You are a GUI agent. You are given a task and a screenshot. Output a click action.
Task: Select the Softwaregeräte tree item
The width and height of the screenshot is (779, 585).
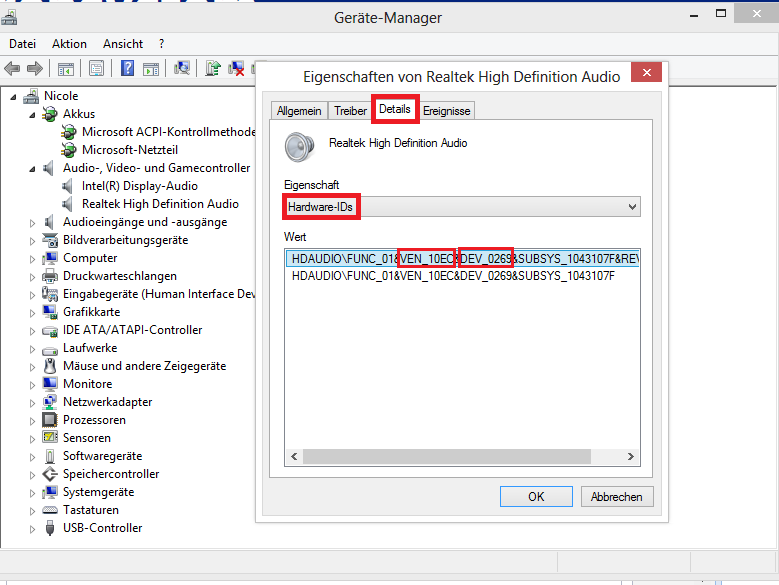[102, 456]
